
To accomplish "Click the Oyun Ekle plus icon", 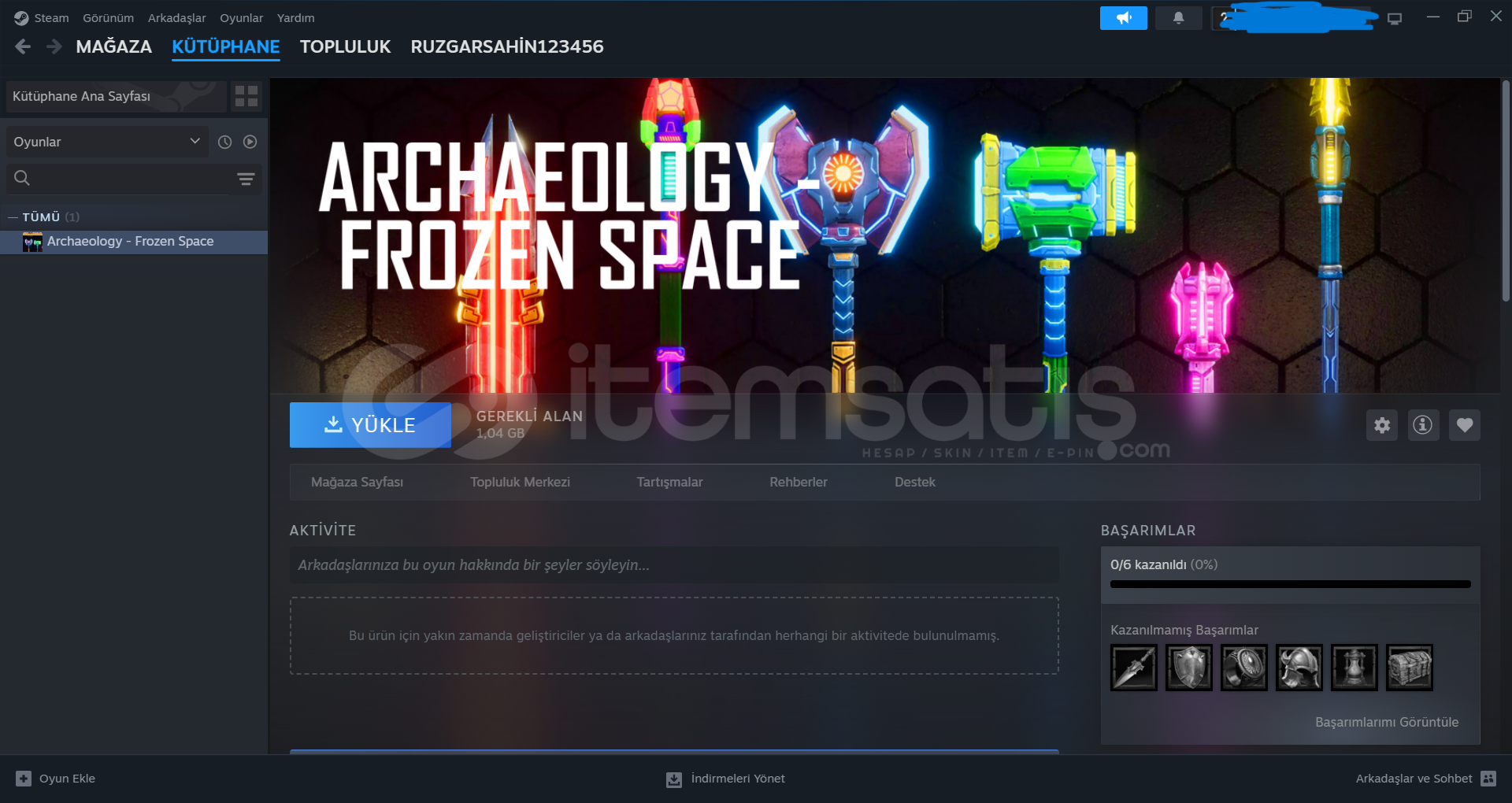I will 24,779.
